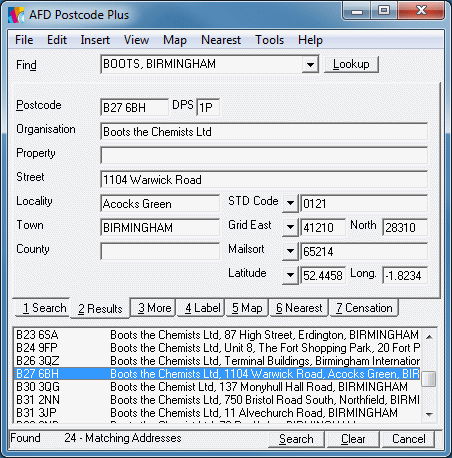Click the Organisation field
452x458 pixels.
pyautogui.click(x=264, y=132)
